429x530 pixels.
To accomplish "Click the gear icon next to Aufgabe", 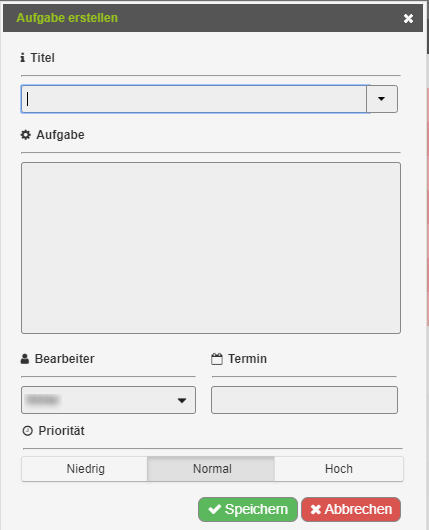I will tap(26, 135).
